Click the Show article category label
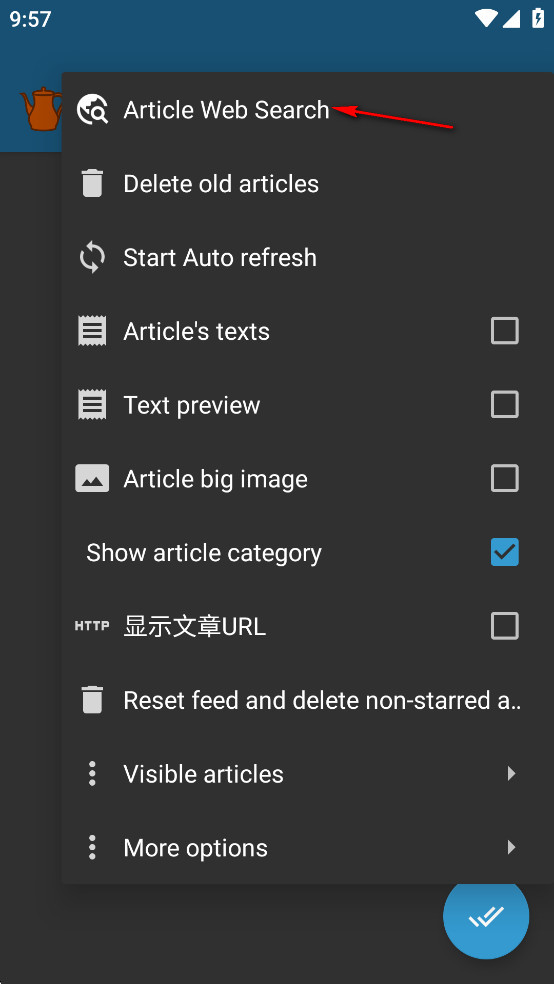The height and width of the screenshot is (984, 554). point(204,553)
